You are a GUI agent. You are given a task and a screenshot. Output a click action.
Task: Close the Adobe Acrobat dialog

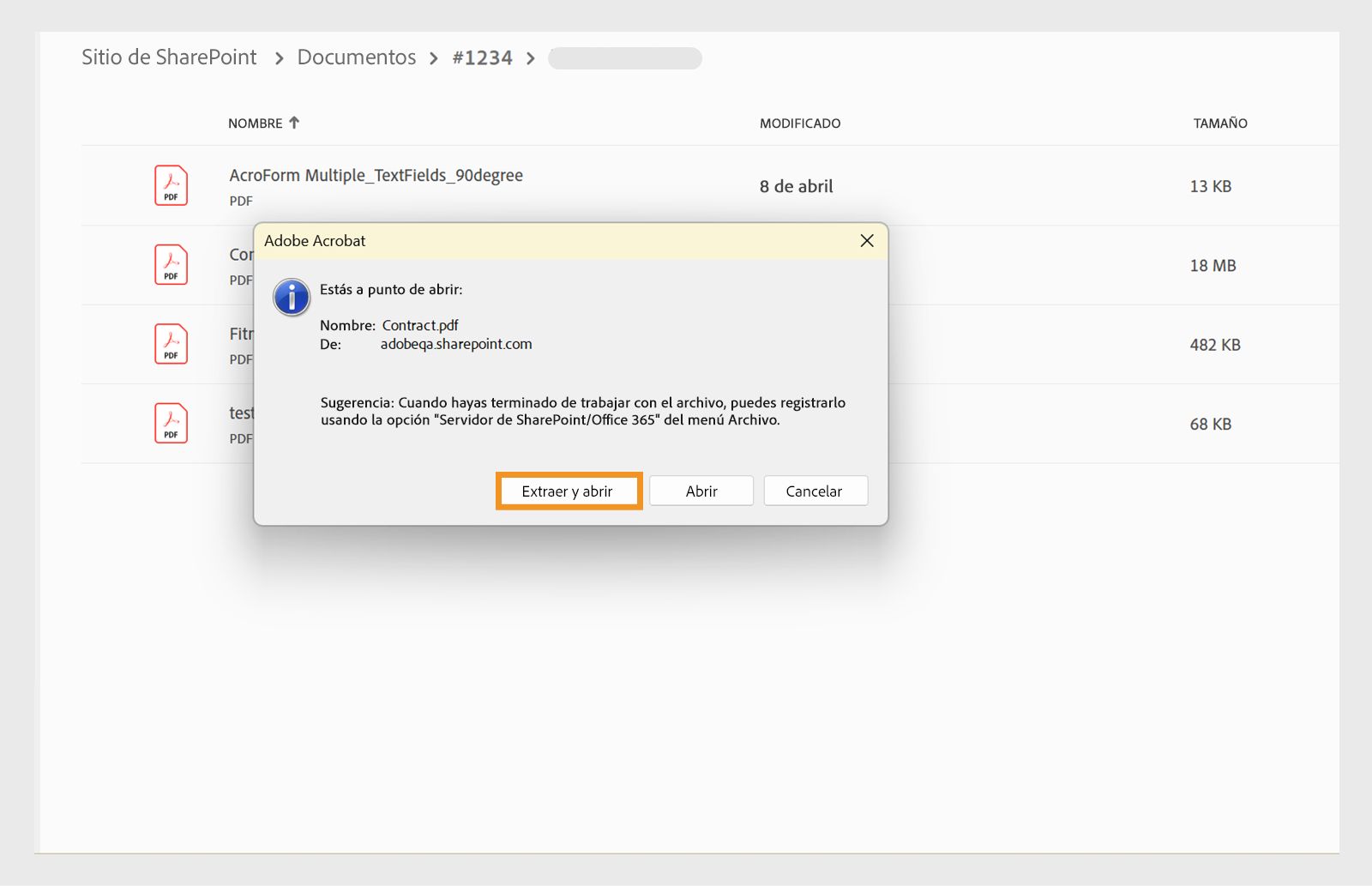(x=867, y=241)
